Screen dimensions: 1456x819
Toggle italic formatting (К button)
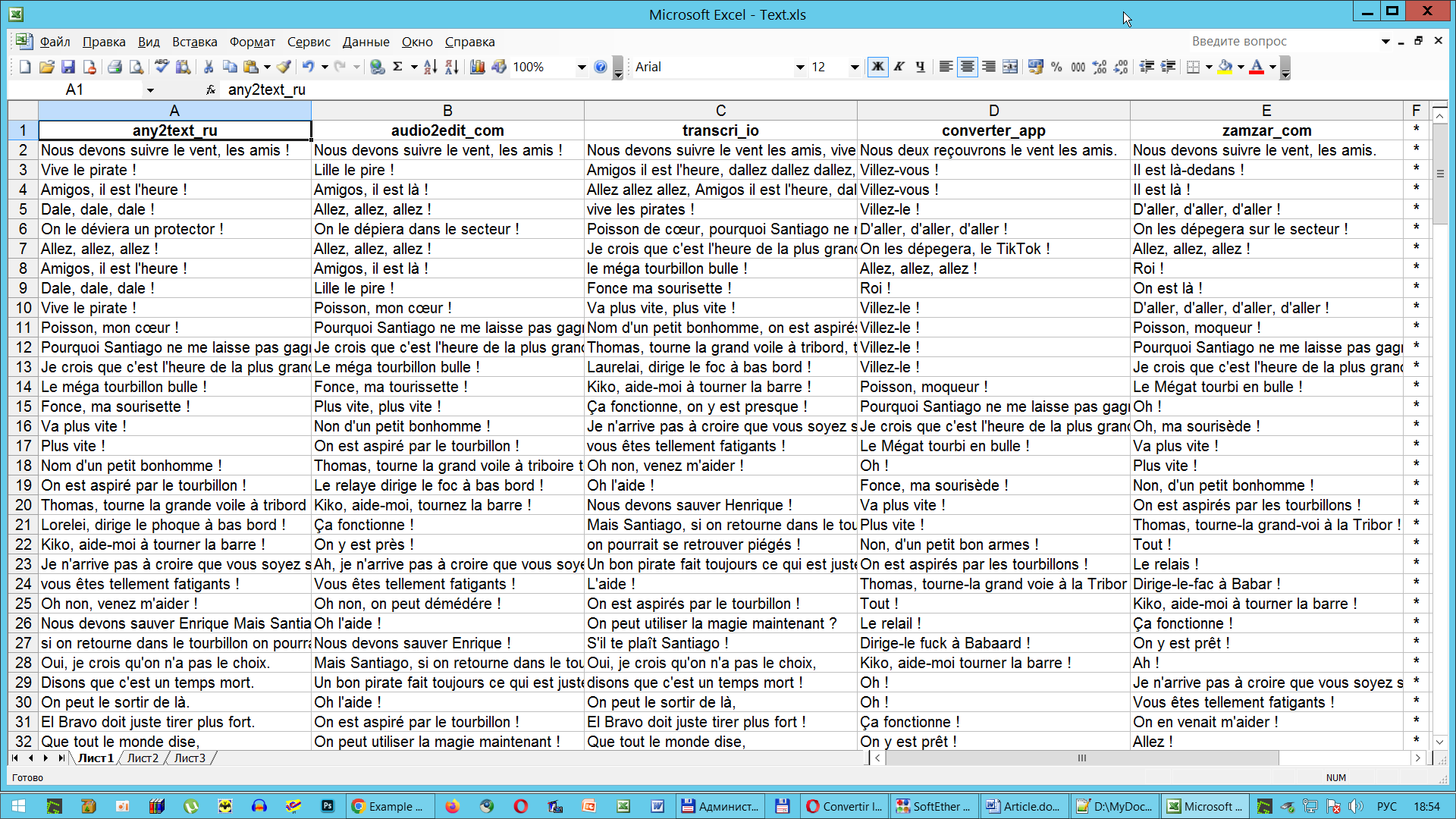tap(899, 67)
